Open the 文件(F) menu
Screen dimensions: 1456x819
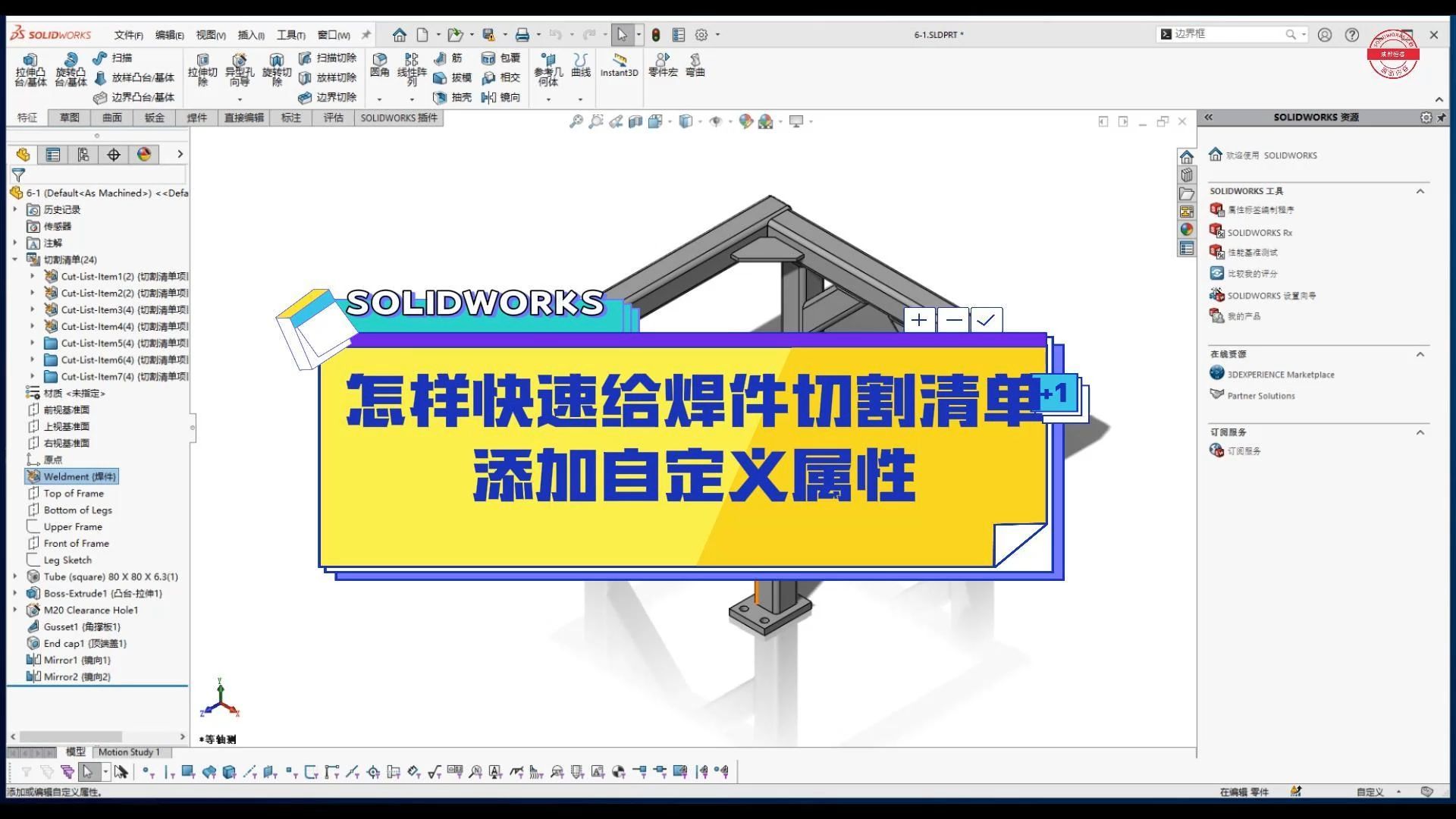point(128,35)
